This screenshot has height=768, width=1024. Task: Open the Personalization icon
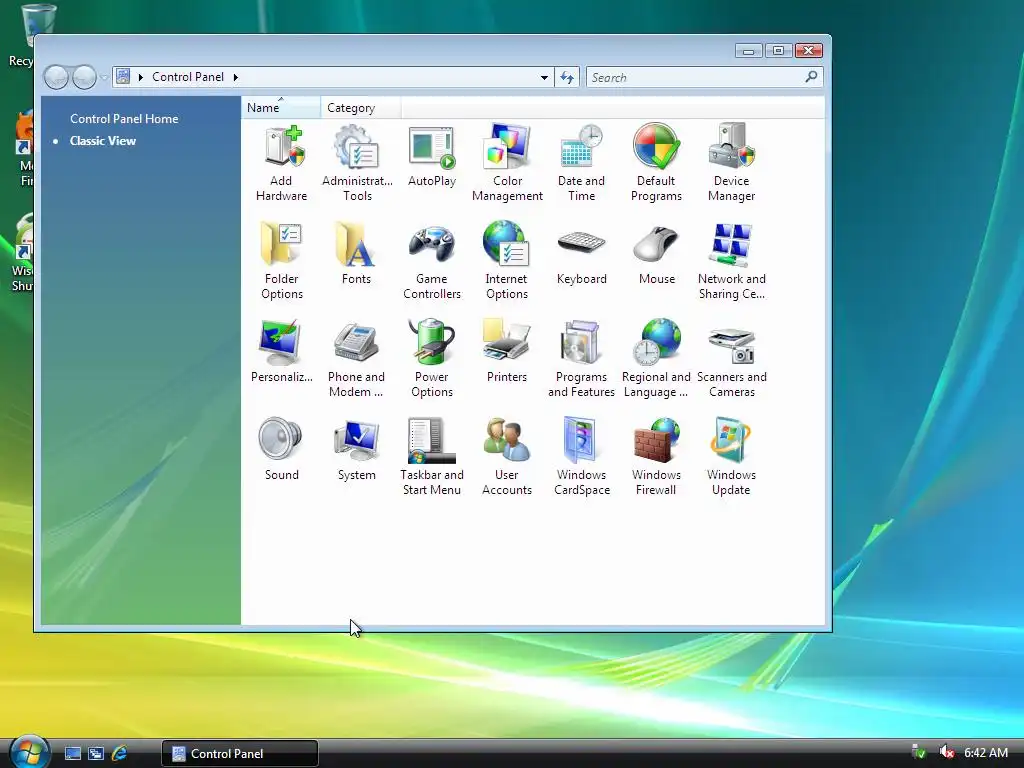[x=281, y=351]
